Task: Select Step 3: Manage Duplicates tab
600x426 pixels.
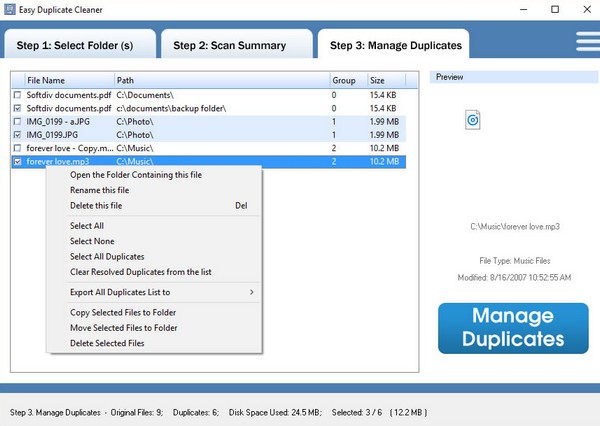Action: (394, 45)
